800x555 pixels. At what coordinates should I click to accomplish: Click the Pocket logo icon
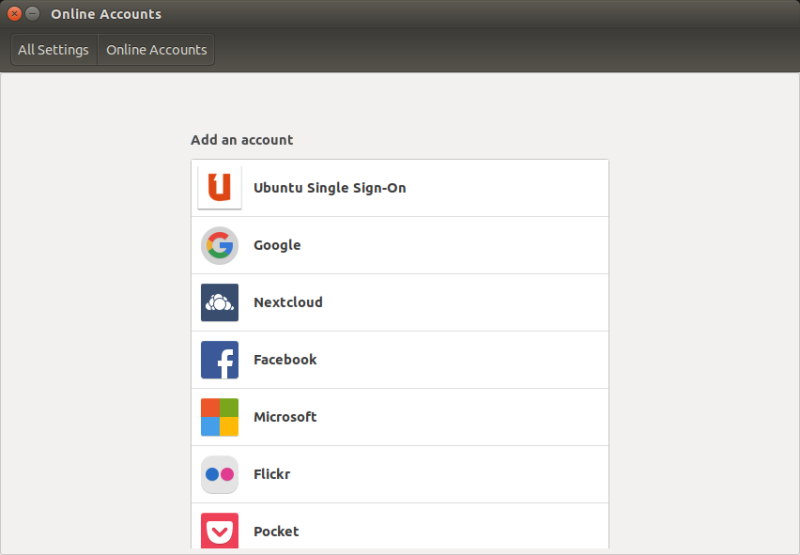[x=219, y=531]
